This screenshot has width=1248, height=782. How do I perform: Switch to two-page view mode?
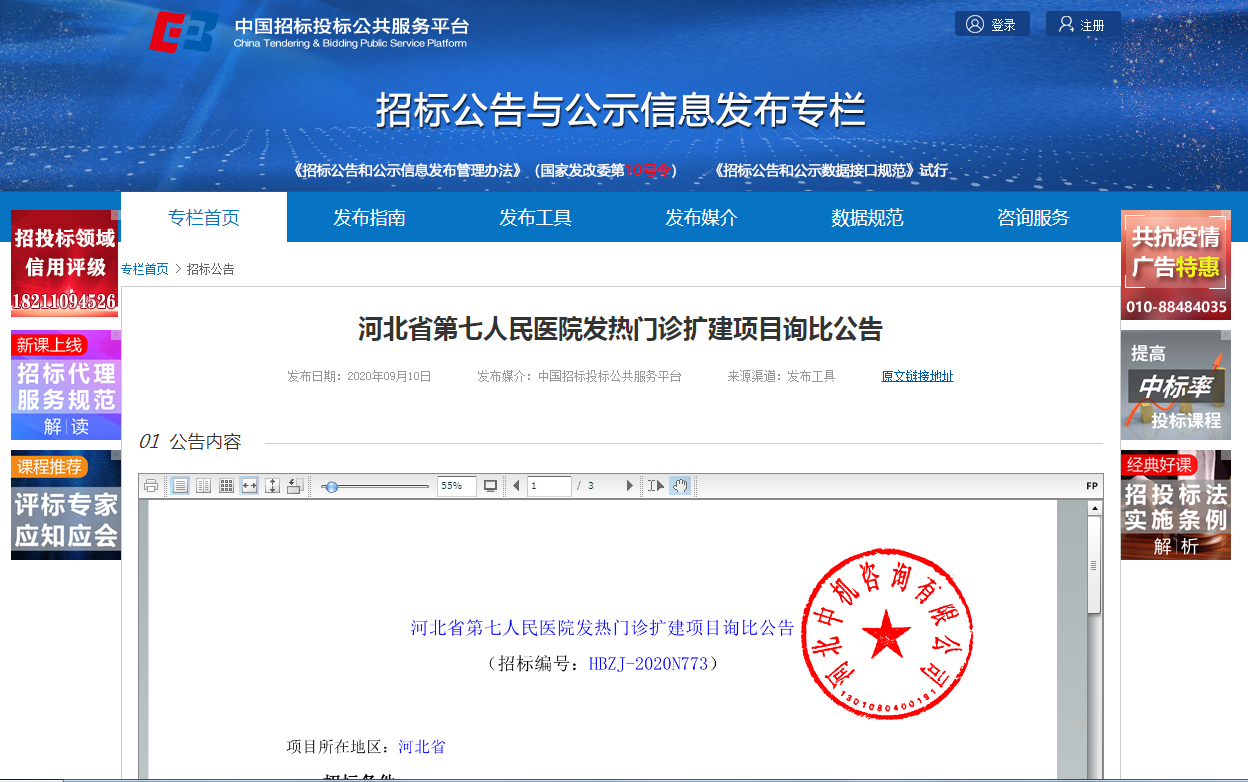203,486
